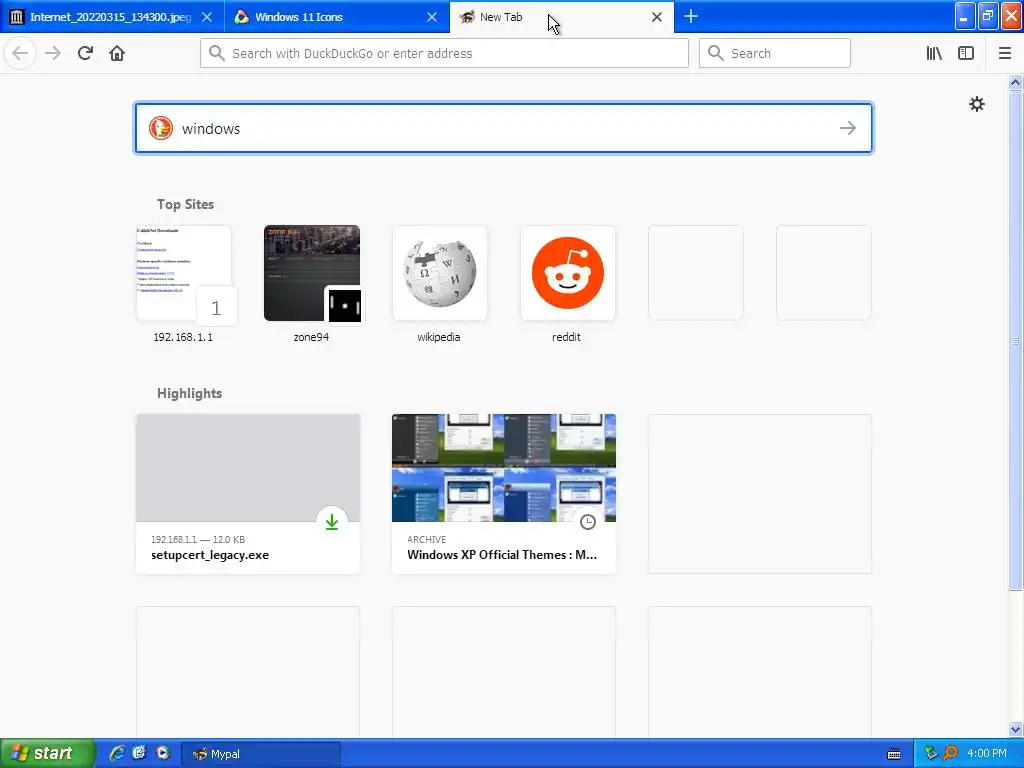The image size is (1024, 768).
Task: Click the Highlights heading
Action: click(189, 393)
